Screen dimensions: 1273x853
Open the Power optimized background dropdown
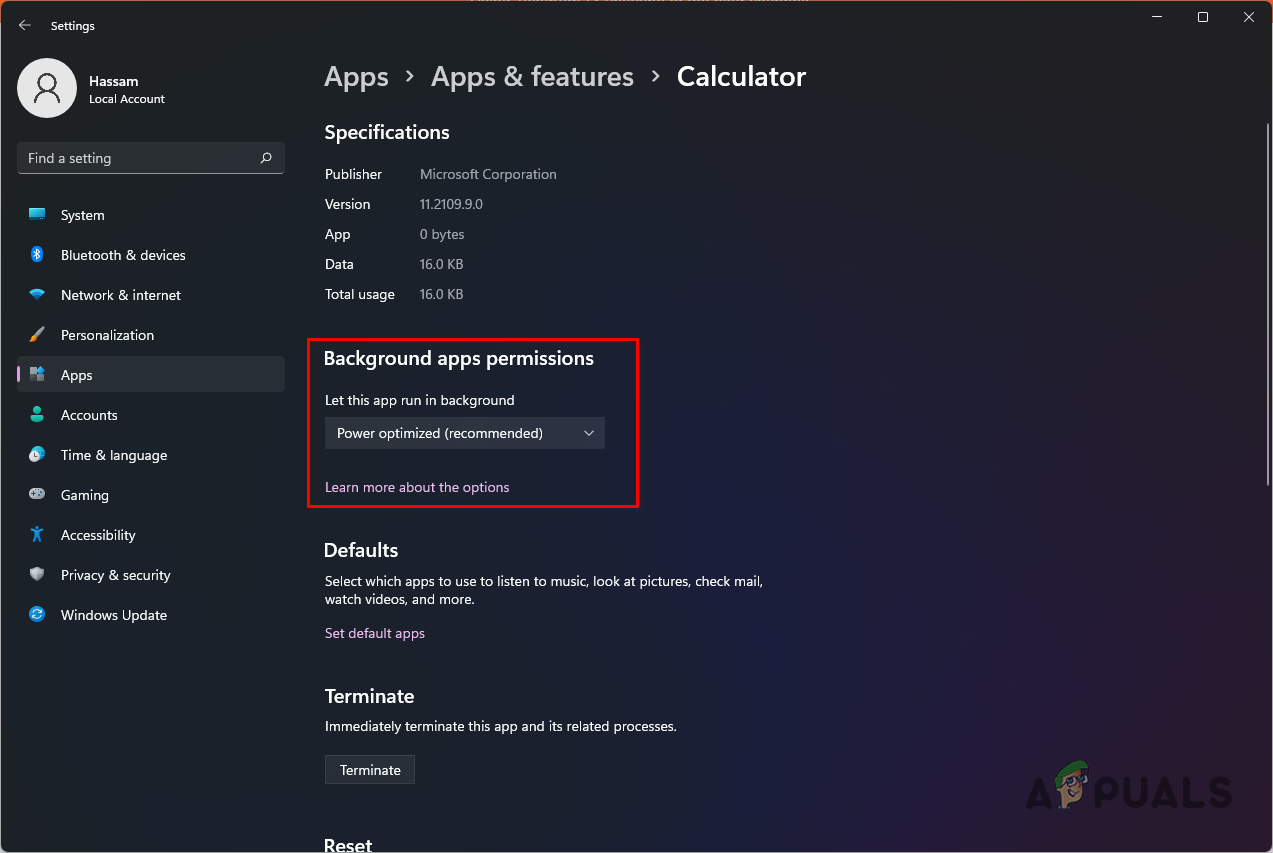click(465, 433)
